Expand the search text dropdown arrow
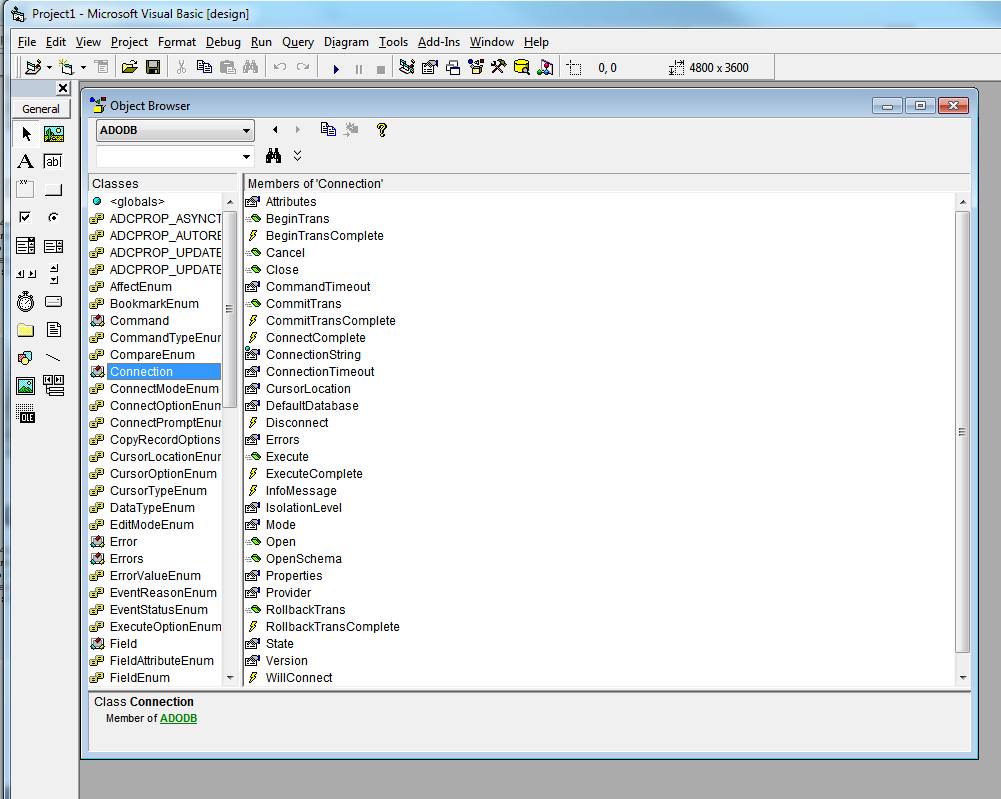Viewport: 1001px width, 799px height. tap(246, 157)
